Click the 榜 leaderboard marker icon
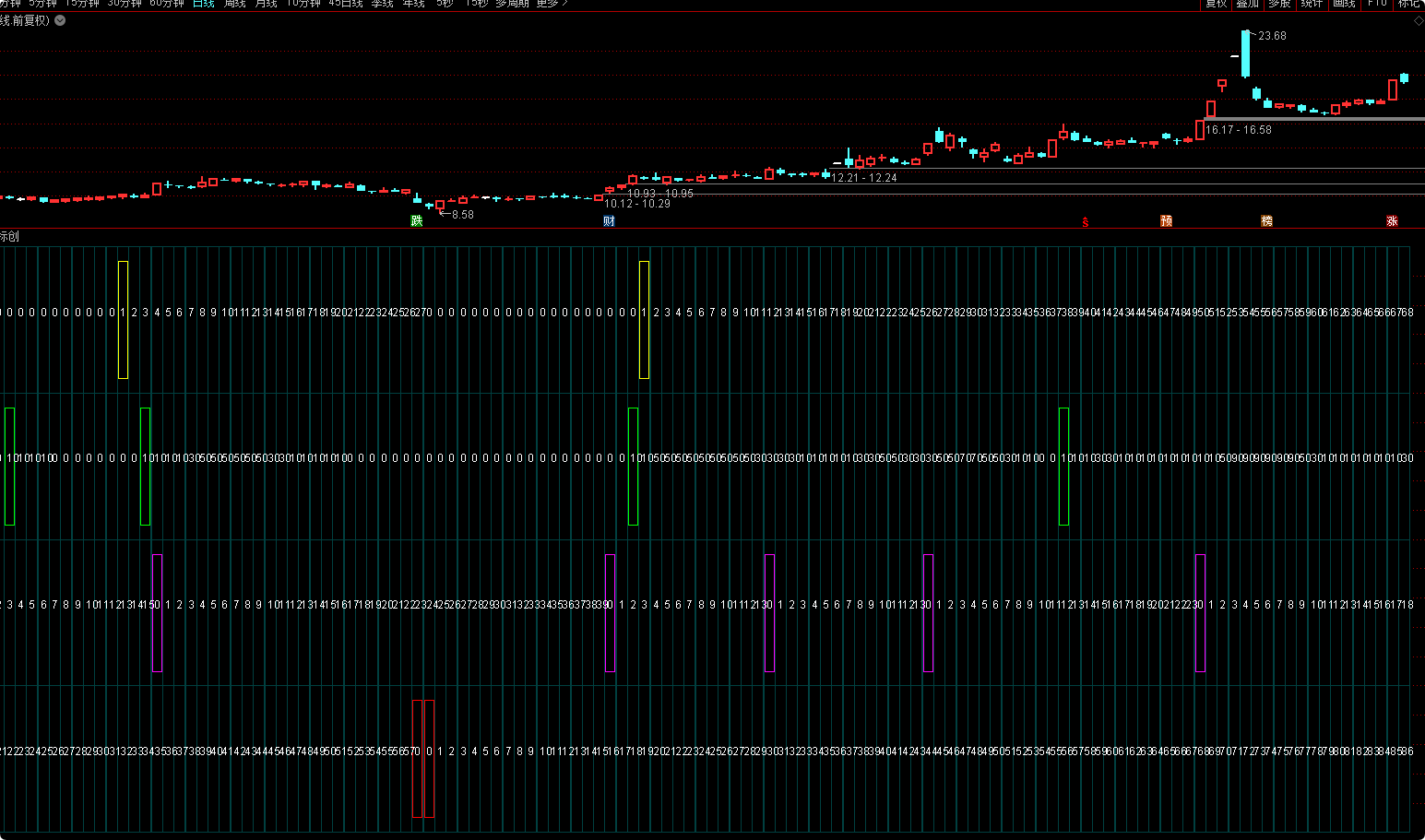This screenshot has height=840, width=1425. [1267, 221]
